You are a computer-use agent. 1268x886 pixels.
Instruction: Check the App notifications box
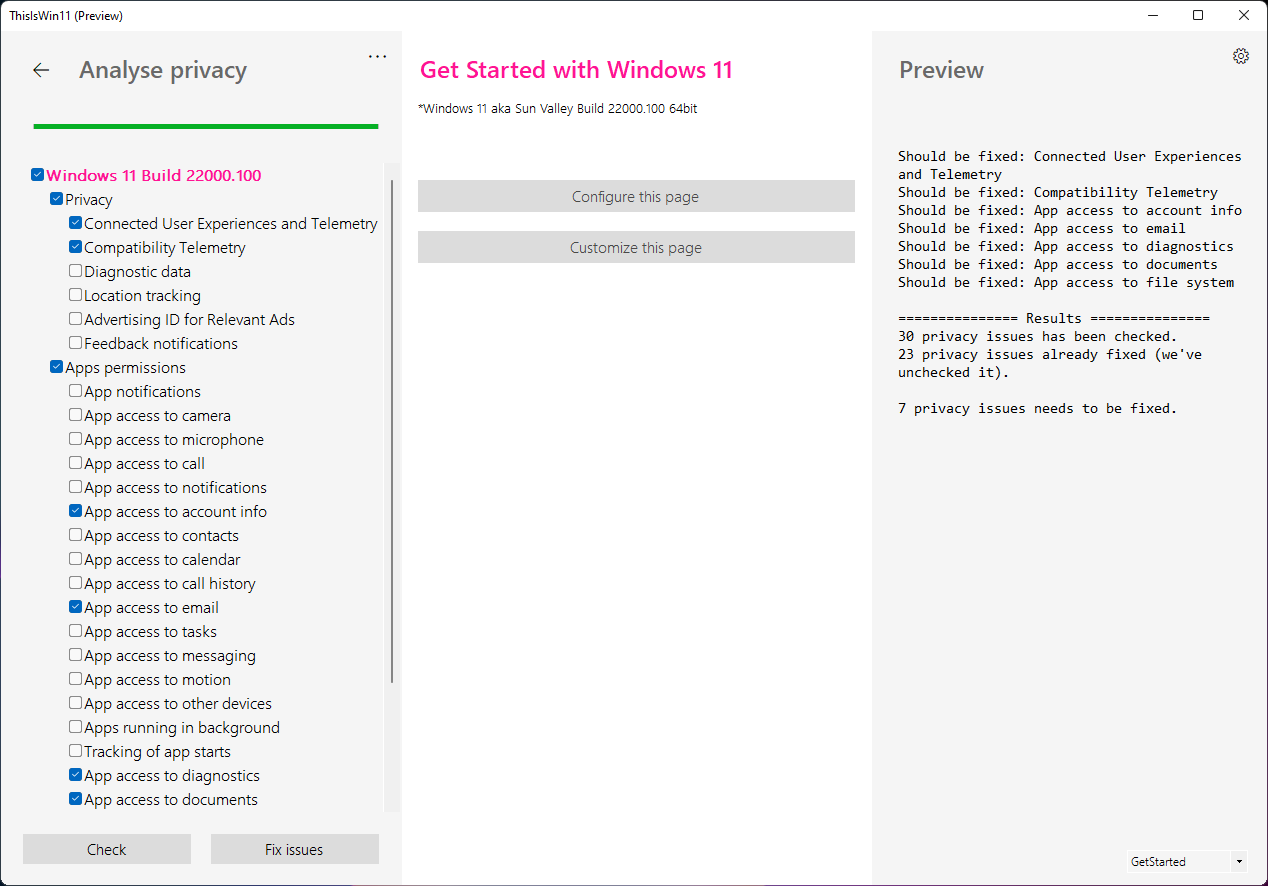[x=76, y=391]
